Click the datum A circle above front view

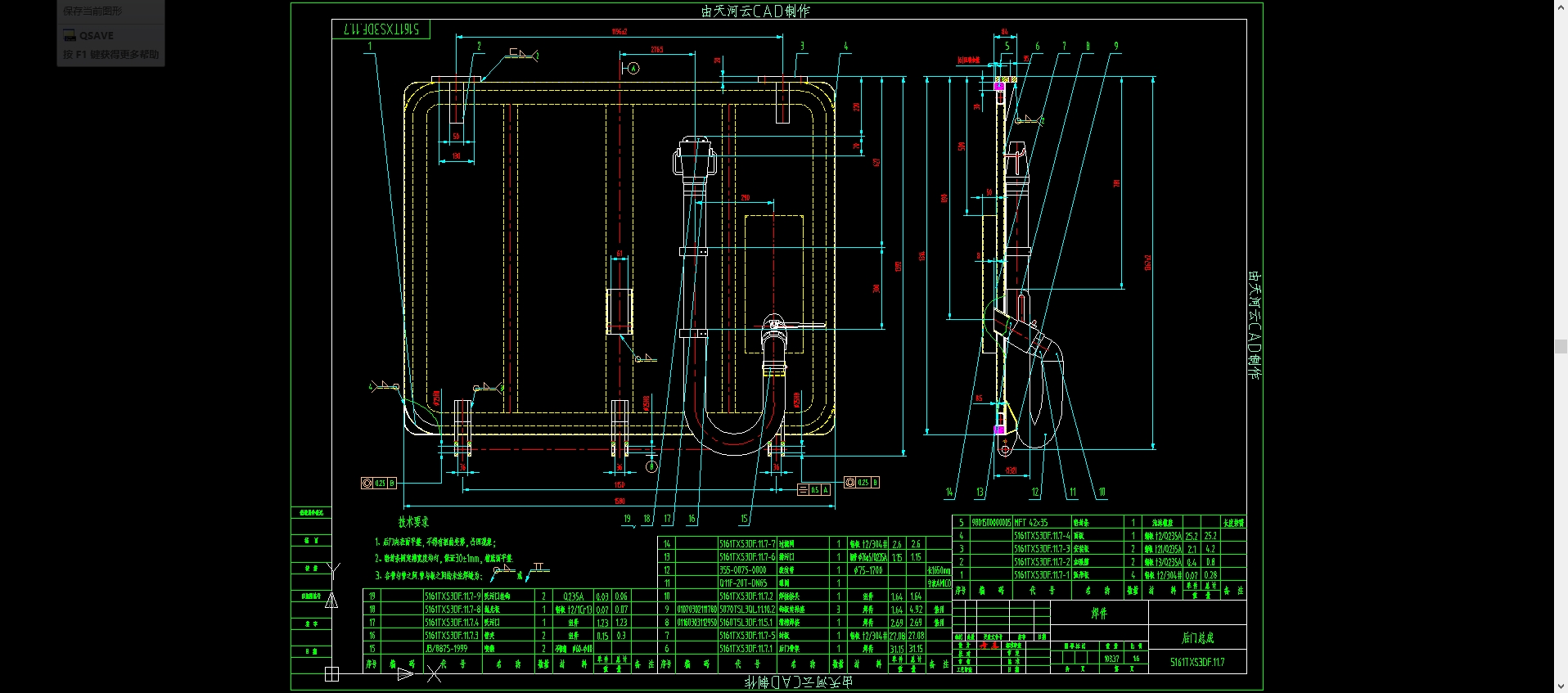[633, 68]
